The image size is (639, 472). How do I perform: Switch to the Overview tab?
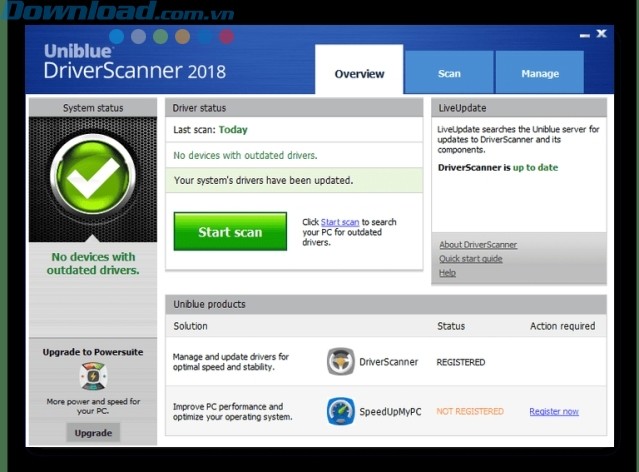(x=359, y=69)
